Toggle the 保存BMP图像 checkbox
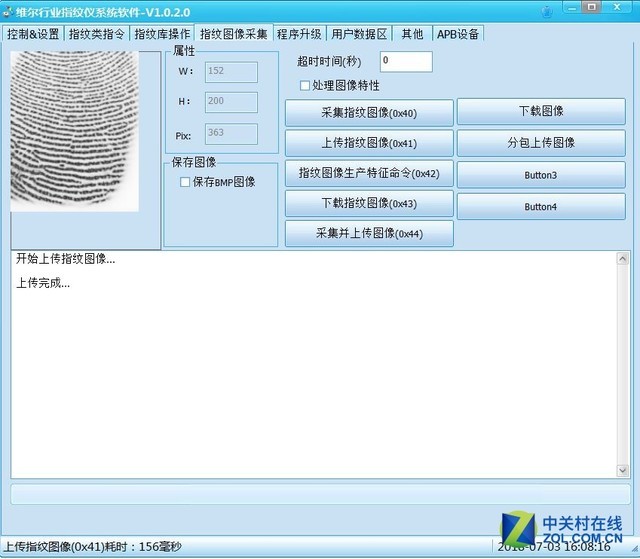640x559 pixels. (x=184, y=182)
